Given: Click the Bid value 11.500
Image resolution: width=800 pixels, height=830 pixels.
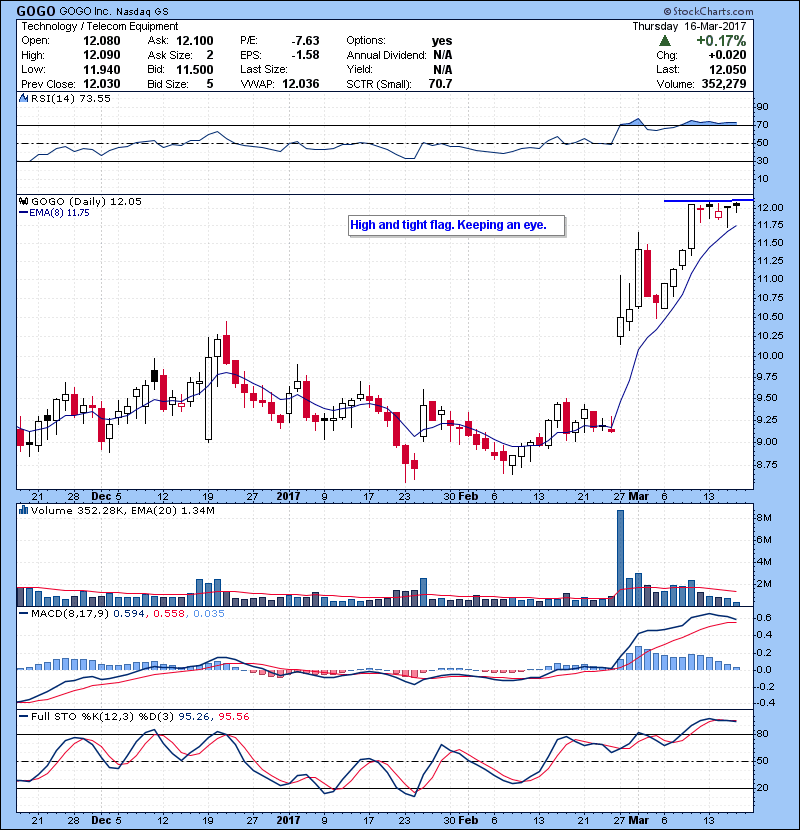Looking at the screenshot, I should [x=195, y=69].
